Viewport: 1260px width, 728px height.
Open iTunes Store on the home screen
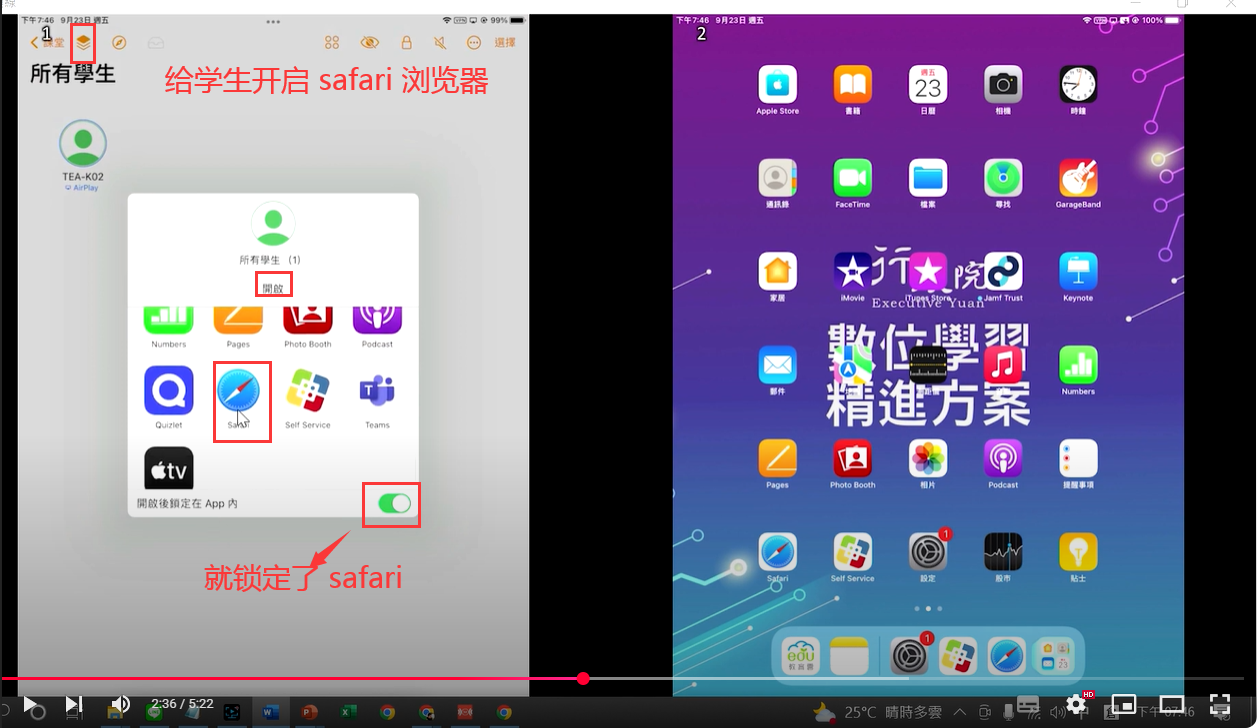[928, 271]
